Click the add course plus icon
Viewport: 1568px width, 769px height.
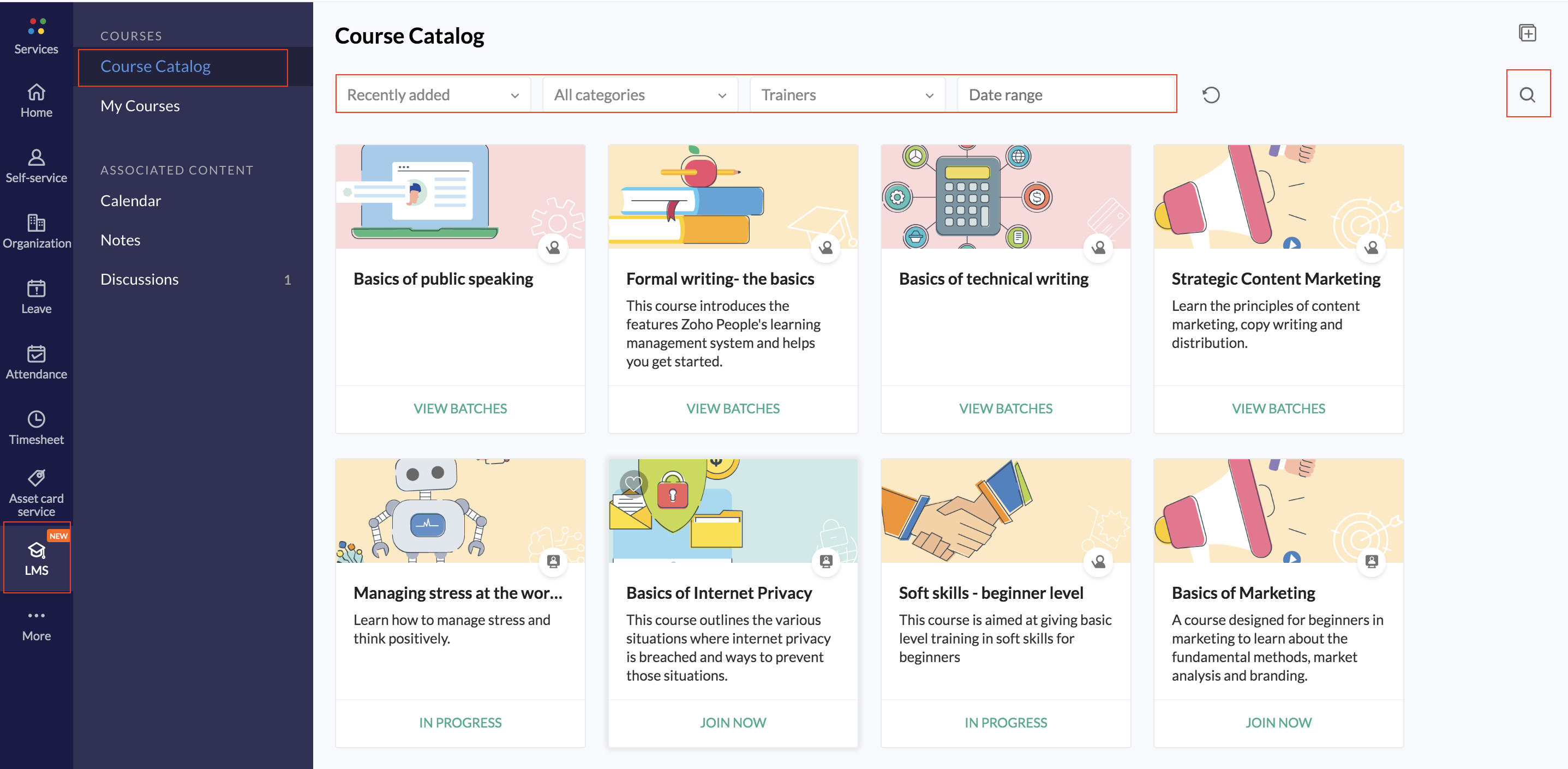pos(1527,33)
